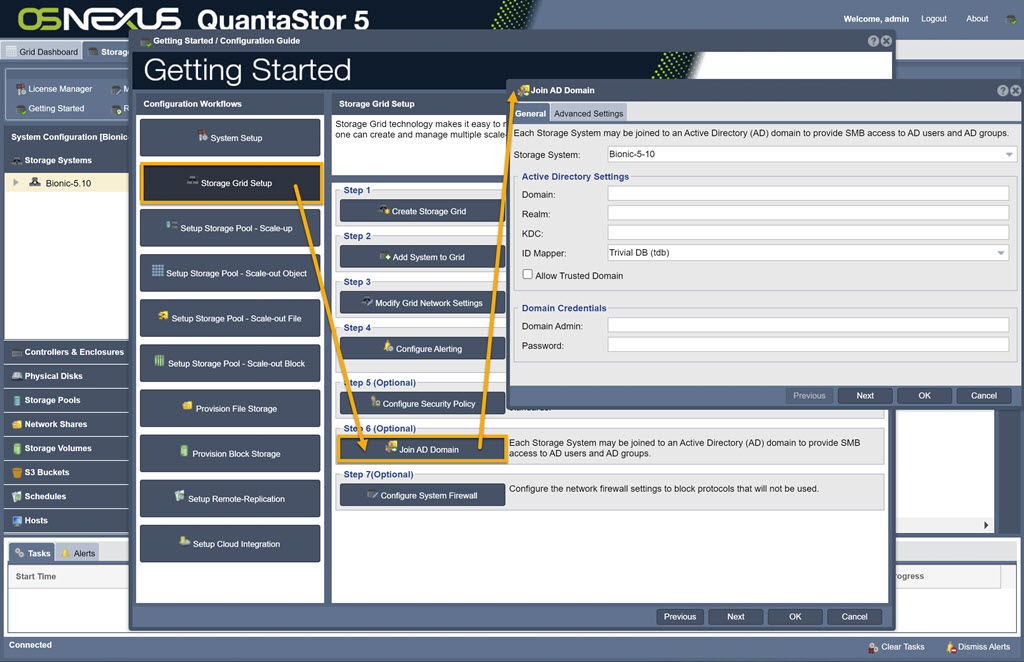Open Setup Storage Pool - Scale-out Block workflow
Screen dimensions: 1024x662
230,363
